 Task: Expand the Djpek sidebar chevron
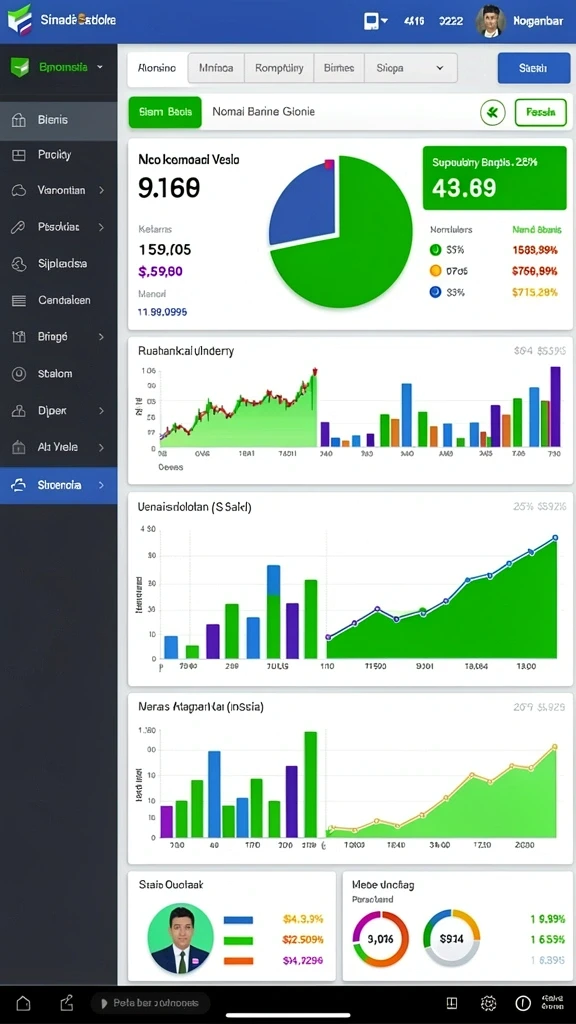(x=101, y=411)
